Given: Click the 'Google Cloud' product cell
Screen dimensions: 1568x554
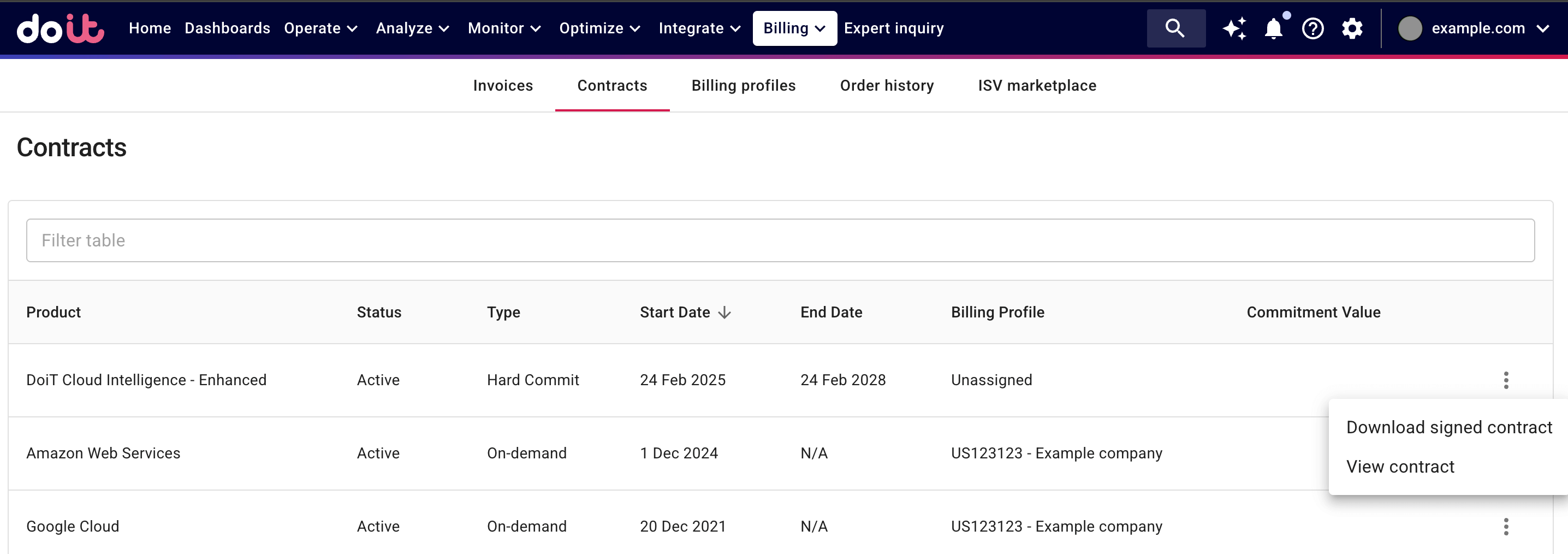Looking at the screenshot, I should [x=73, y=526].
